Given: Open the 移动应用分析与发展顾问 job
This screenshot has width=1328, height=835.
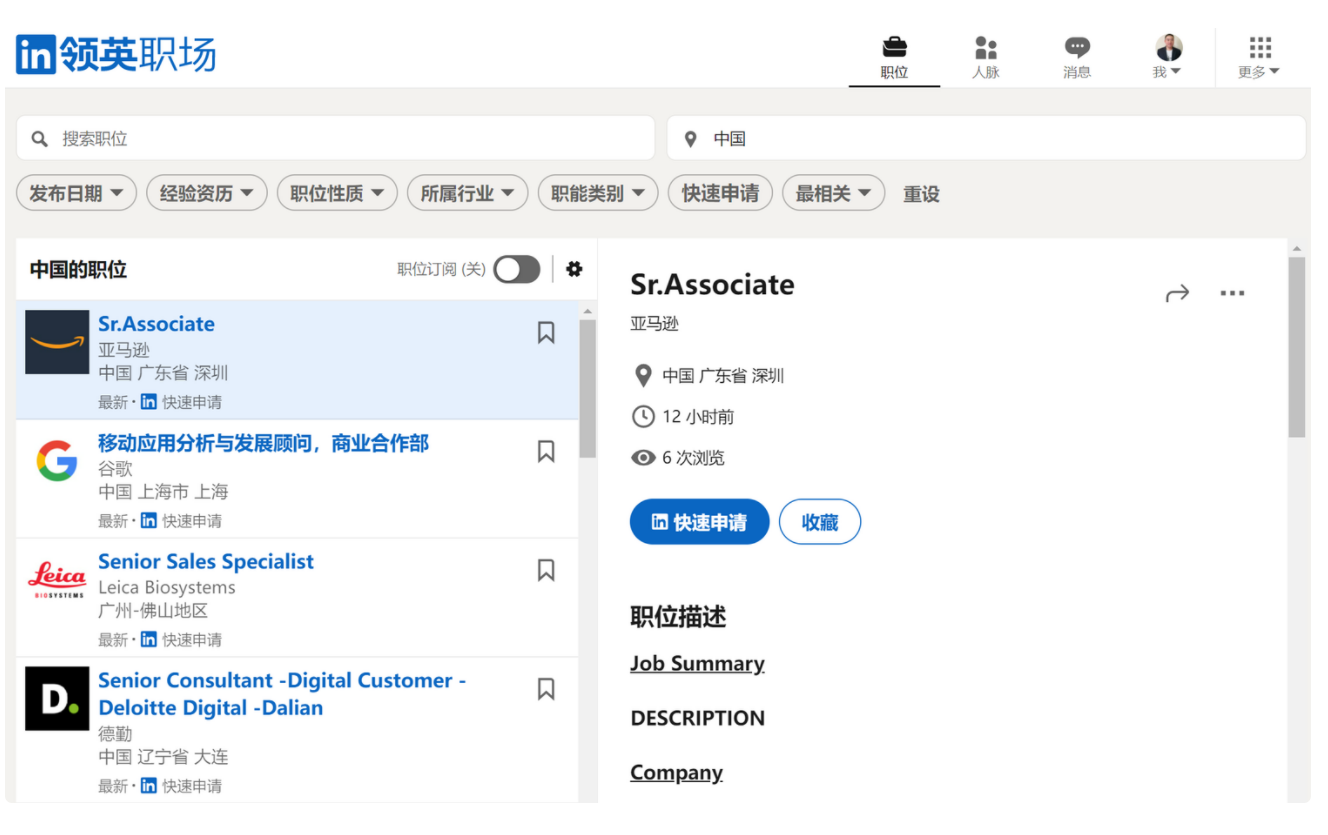Looking at the screenshot, I should click(263, 443).
